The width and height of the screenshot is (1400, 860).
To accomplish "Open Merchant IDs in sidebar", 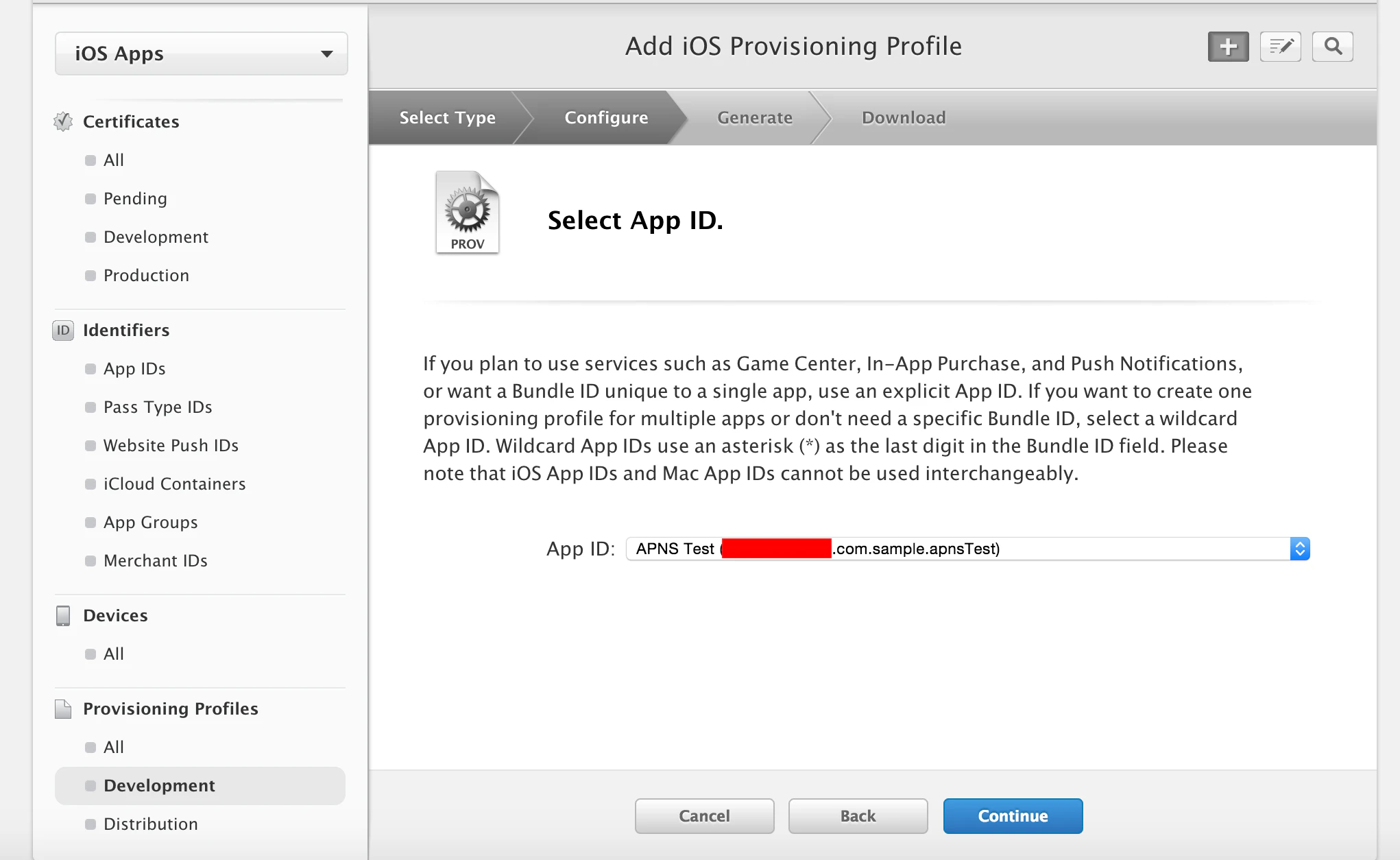I will [155, 560].
